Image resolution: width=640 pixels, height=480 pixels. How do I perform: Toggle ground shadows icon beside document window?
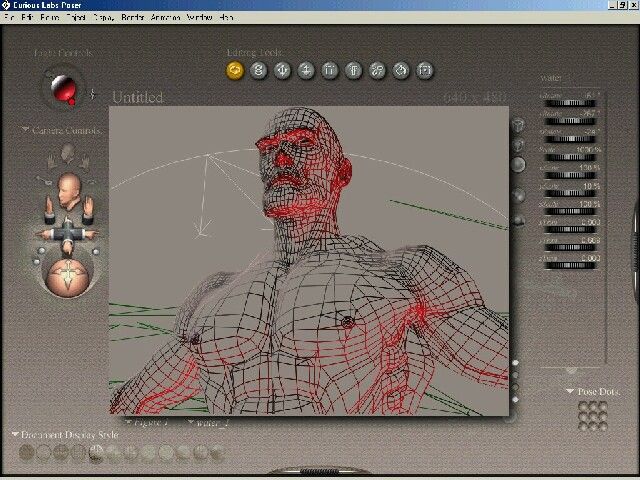(518, 220)
